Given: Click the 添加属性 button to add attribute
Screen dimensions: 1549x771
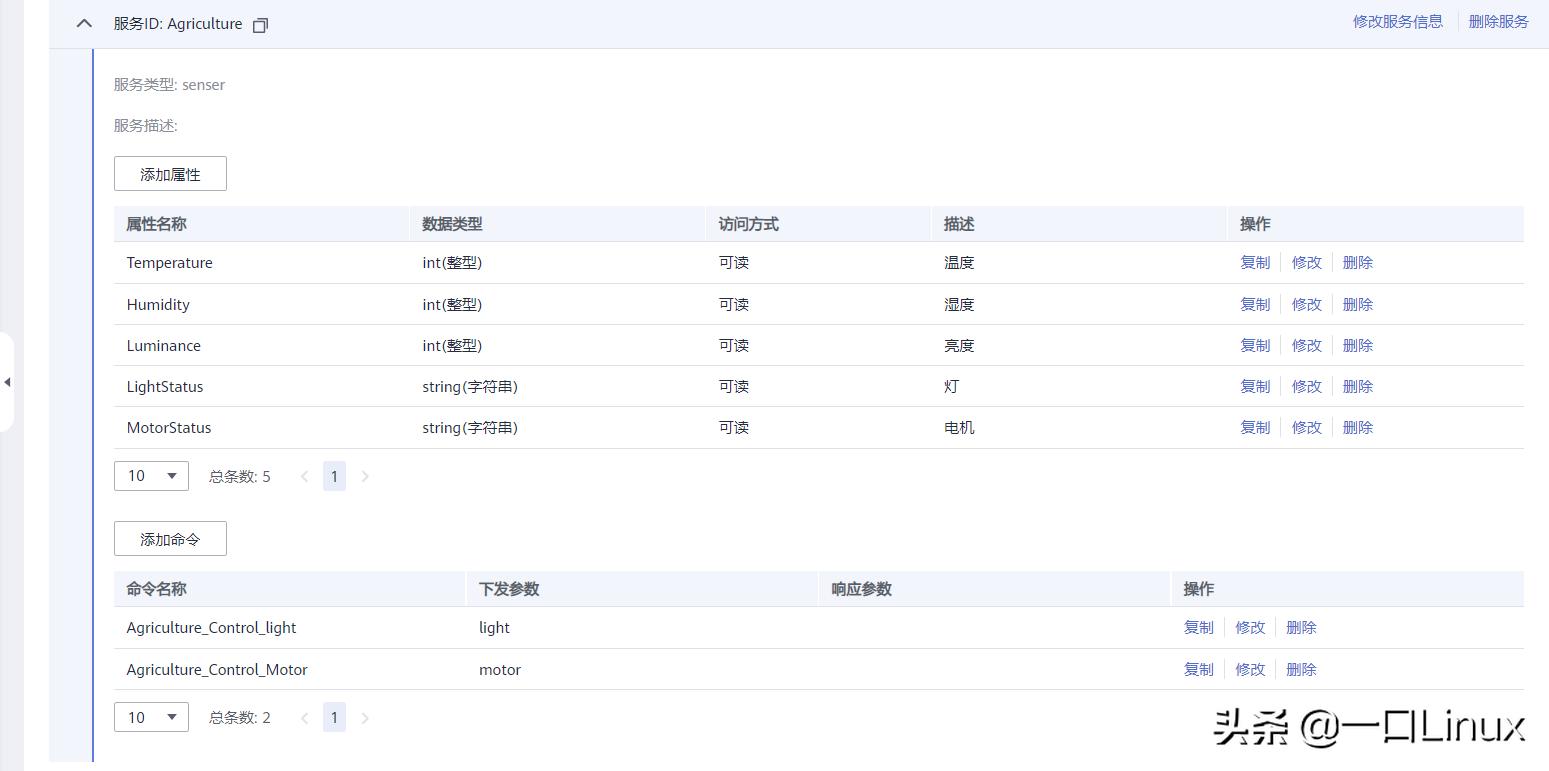Looking at the screenshot, I should (x=169, y=173).
